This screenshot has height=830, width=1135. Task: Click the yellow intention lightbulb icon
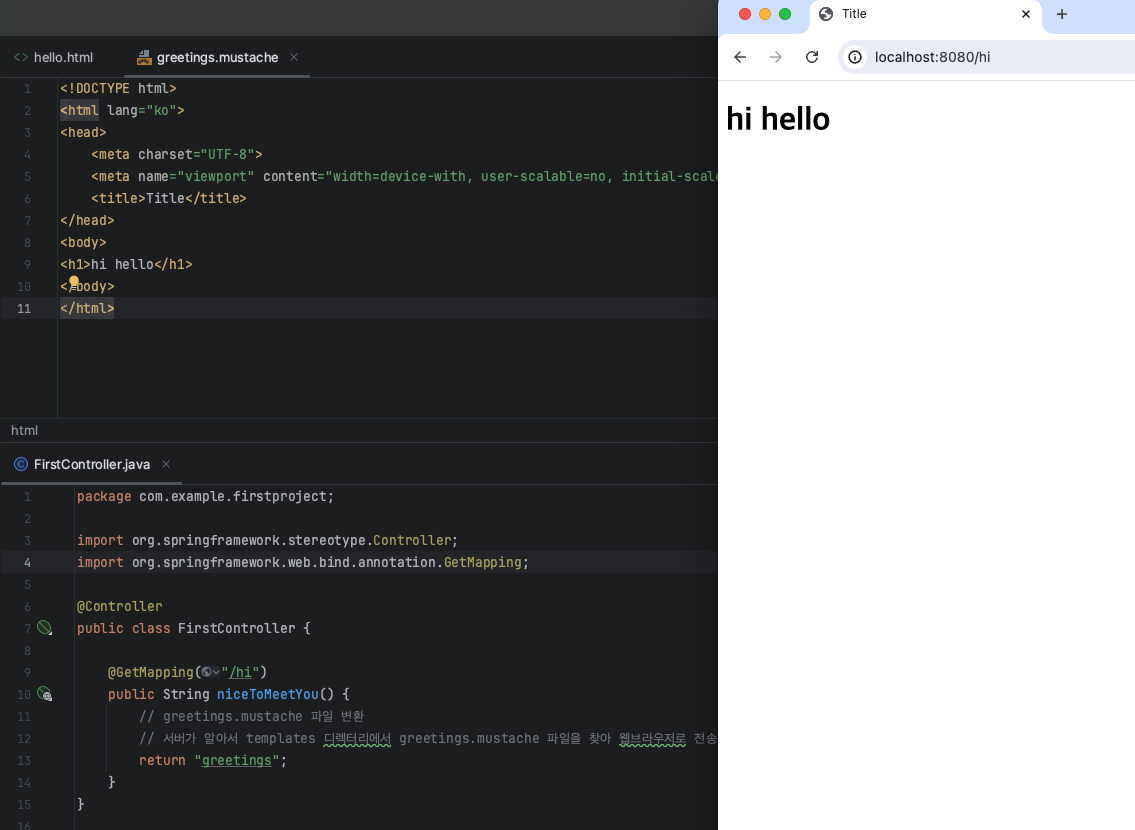click(x=74, y=281)
